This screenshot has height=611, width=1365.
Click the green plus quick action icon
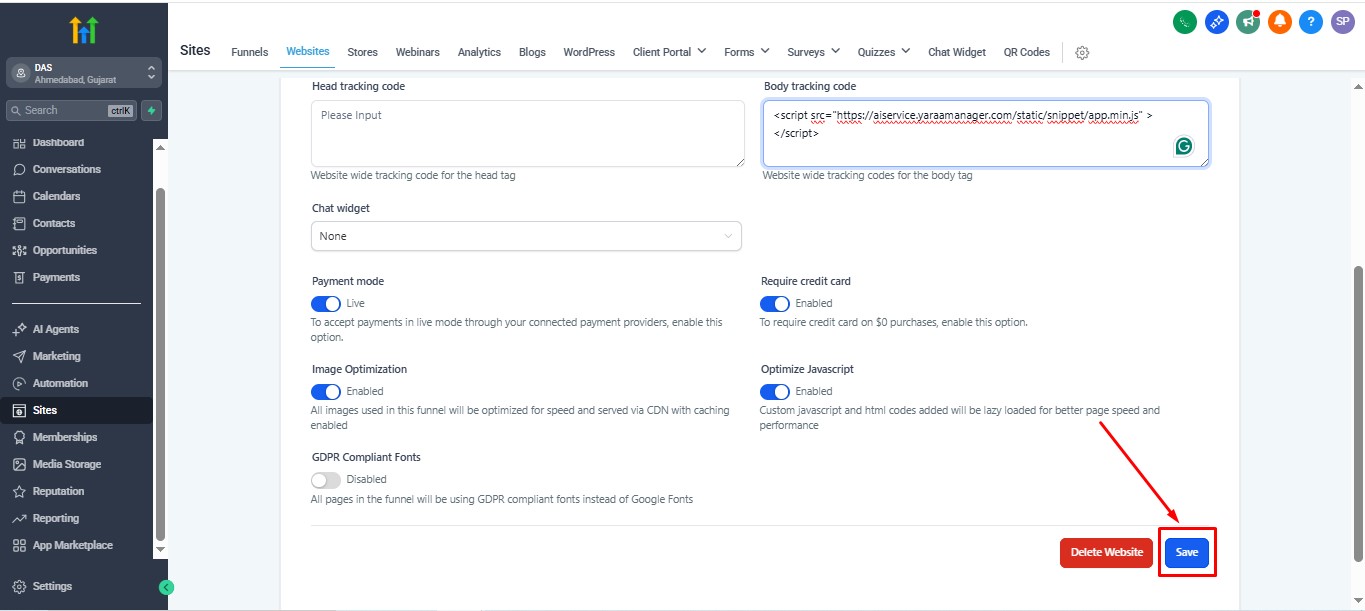tap(152, 110)
